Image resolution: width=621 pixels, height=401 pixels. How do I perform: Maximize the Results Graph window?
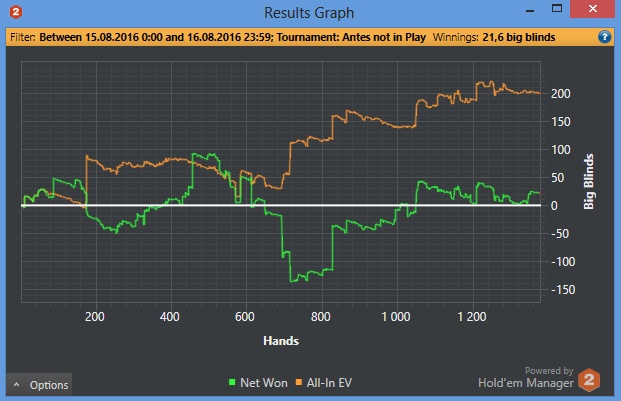click(x=557, y=9)
